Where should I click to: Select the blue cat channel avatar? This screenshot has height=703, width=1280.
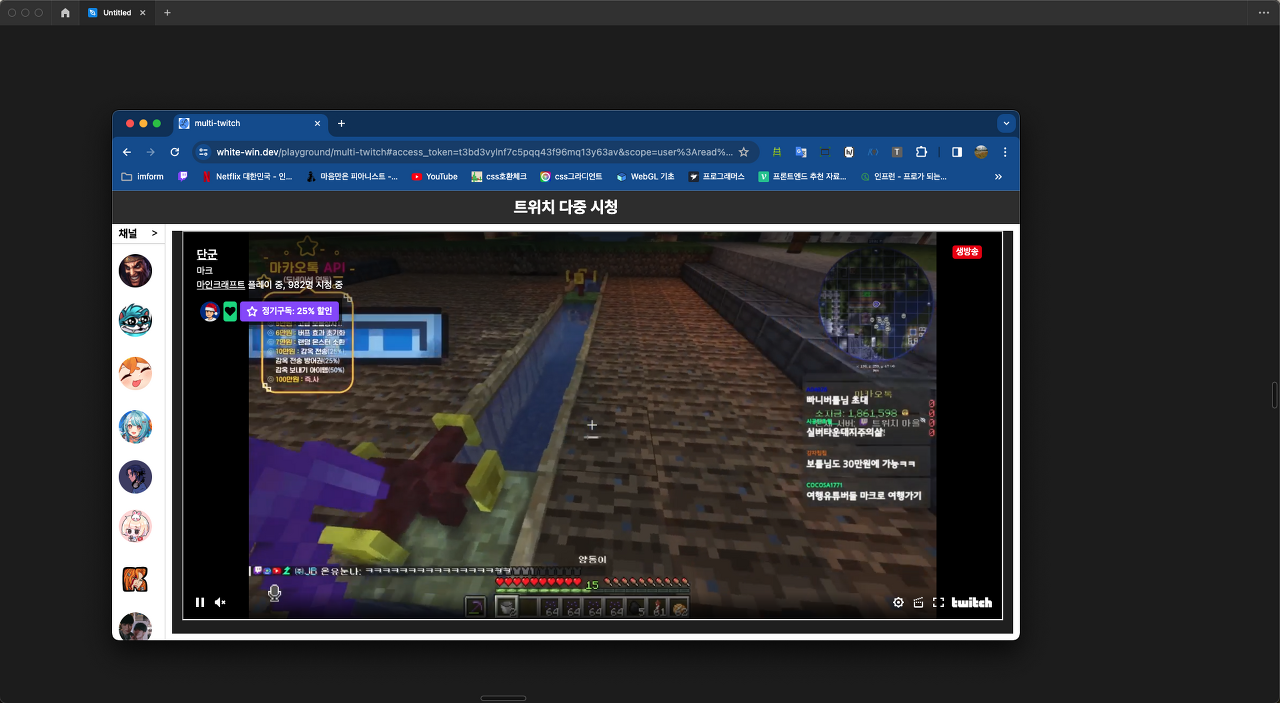135,321
